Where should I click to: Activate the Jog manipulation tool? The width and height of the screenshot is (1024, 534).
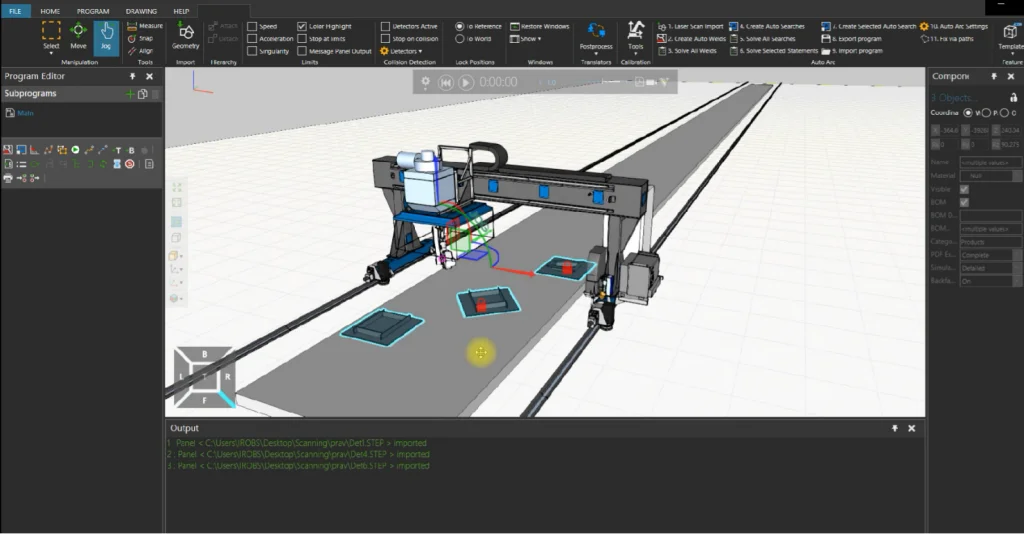(x=106, y=37)
